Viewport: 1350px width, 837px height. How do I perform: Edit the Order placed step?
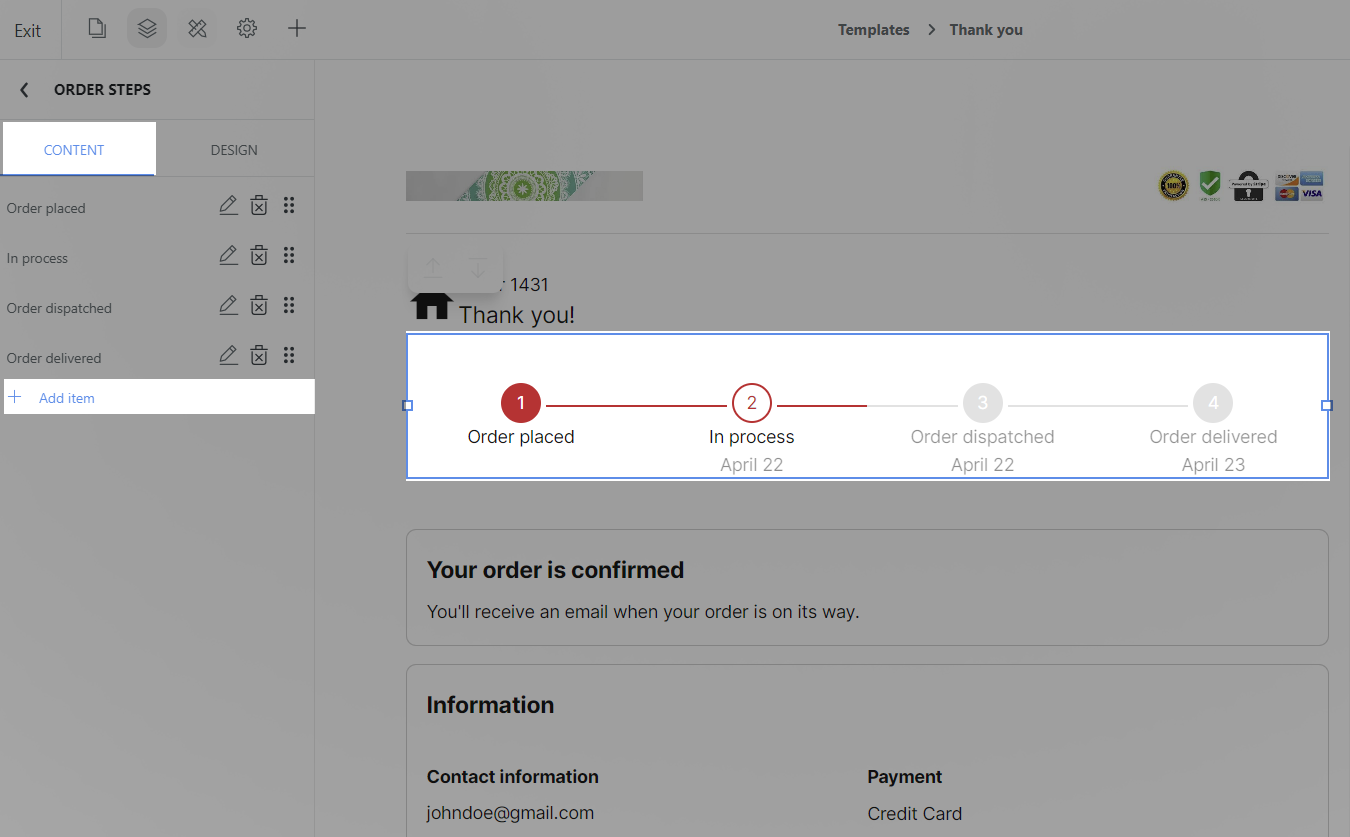pos(228,206)
